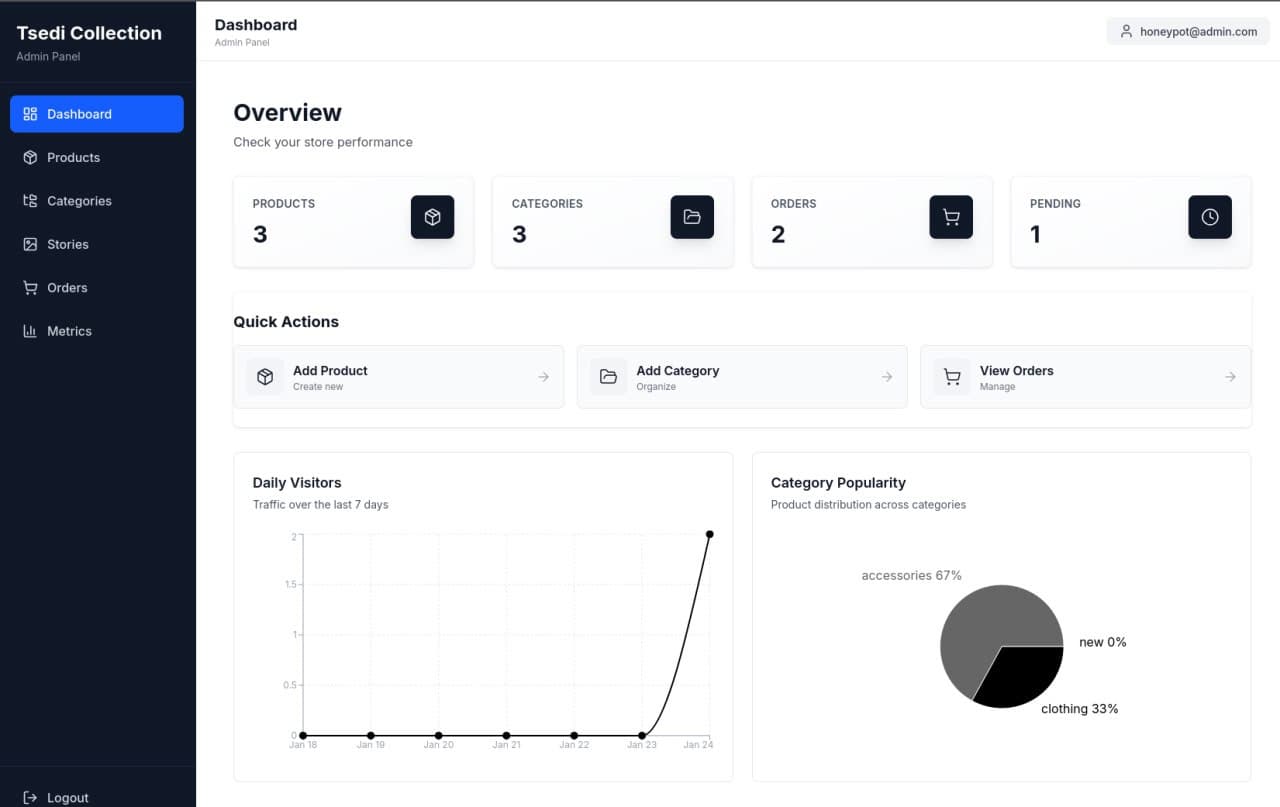The height and width of the screenshot is (807, 1280).
Task: Log out using the Logout button
Action: click(x=67, y=797)
